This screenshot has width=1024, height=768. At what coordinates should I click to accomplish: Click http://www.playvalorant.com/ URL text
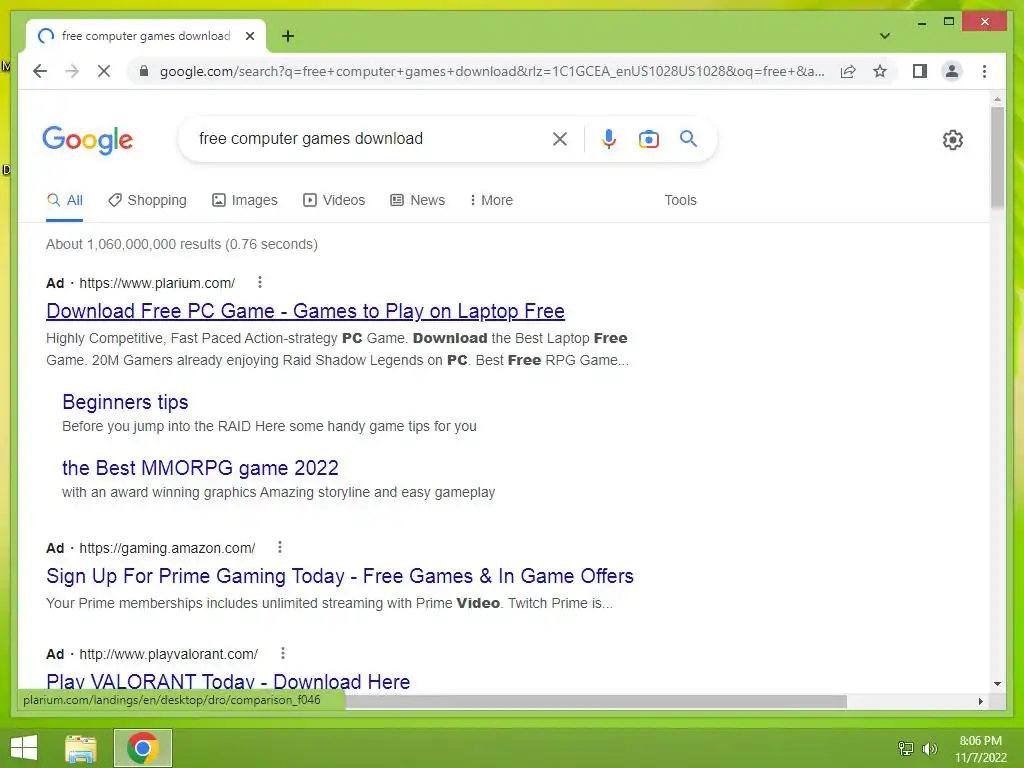[168, 654]
